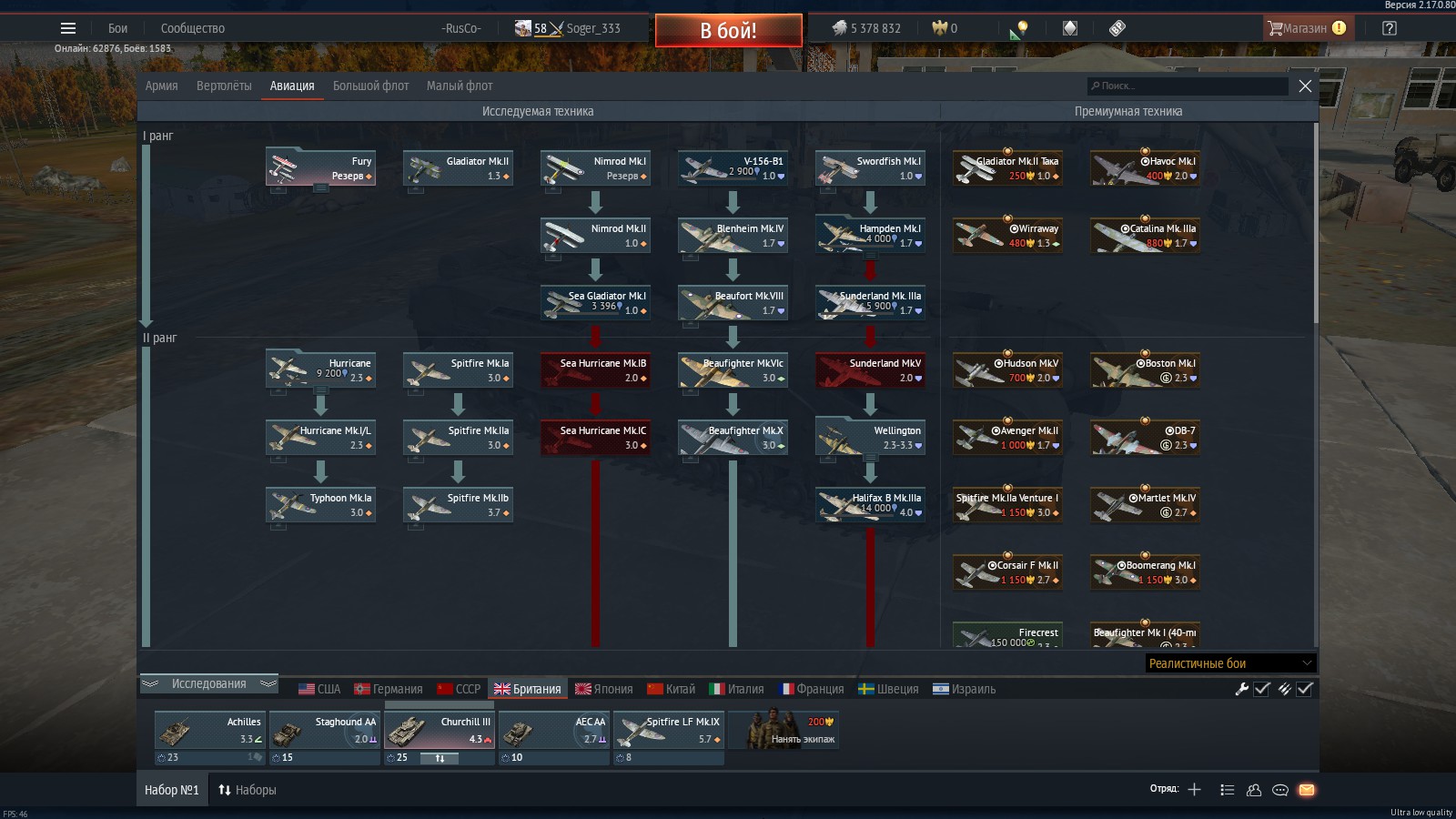This screenshot has width=1456, height=819.
Task: Select the Швеция nation tab
Action: click(x=888, y=689)
